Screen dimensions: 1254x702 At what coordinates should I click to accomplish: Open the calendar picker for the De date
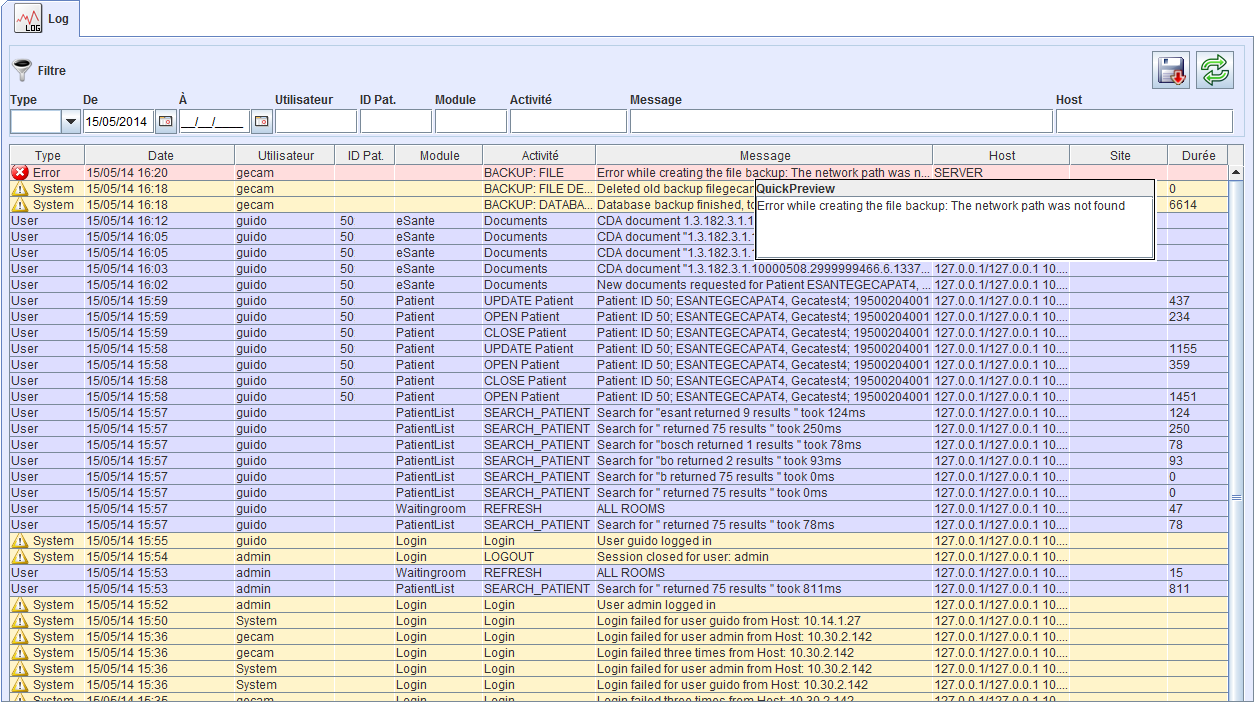click(165, 122)
